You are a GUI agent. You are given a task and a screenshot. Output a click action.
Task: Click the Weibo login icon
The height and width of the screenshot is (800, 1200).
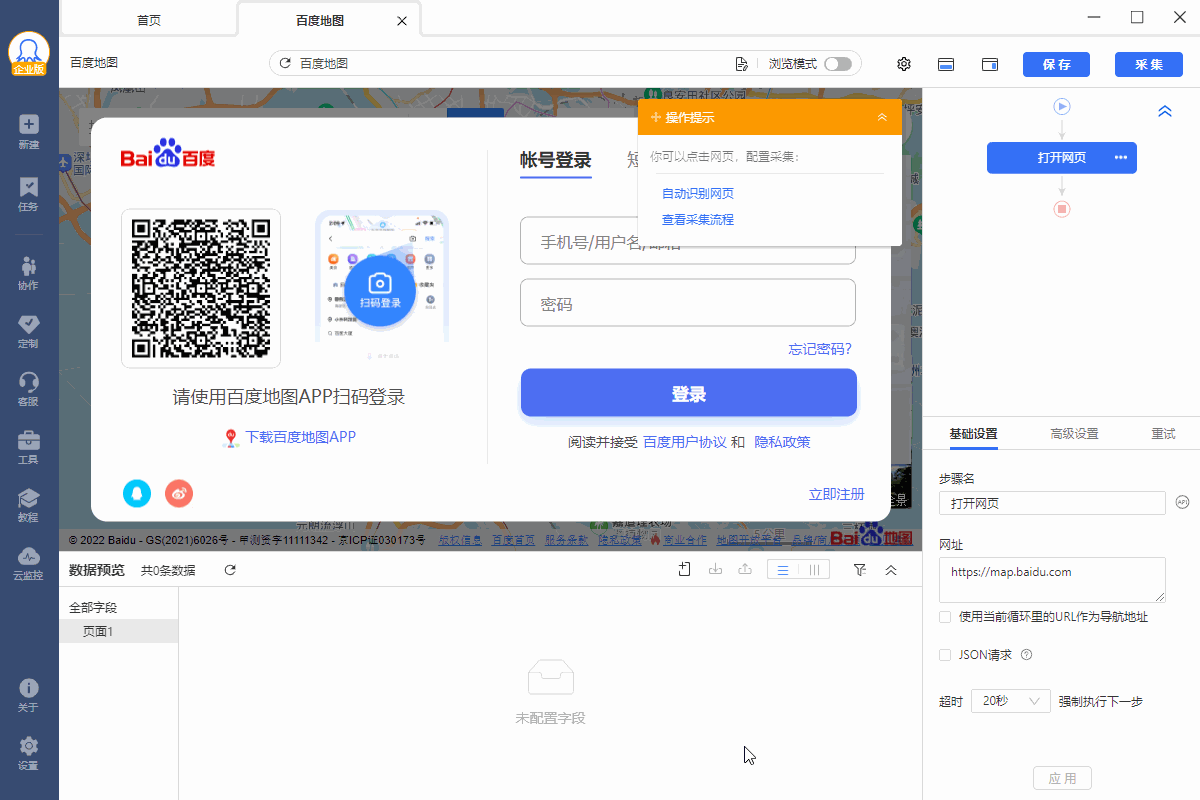point(179,493)
